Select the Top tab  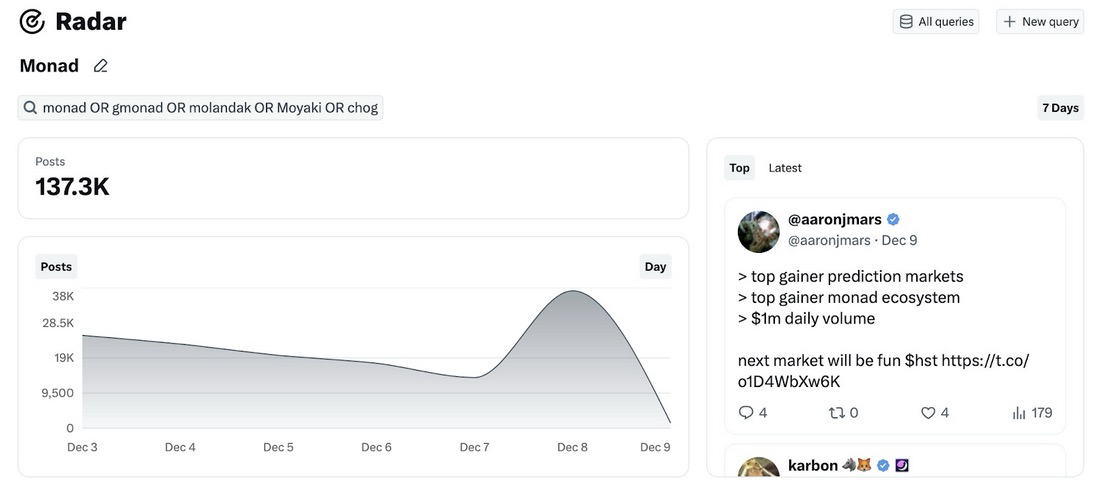[x=740, y=168]
